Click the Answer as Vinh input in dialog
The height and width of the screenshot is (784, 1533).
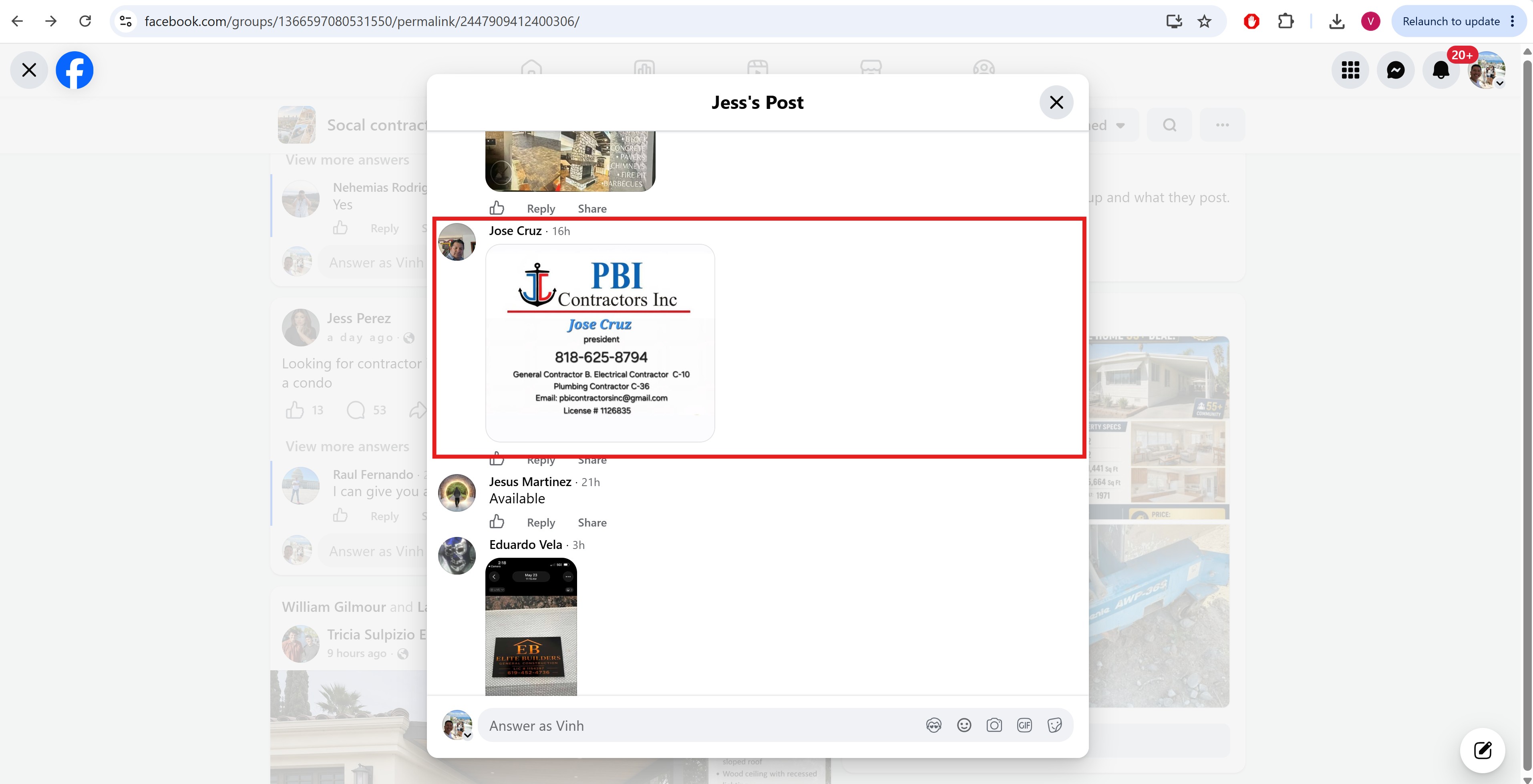click(x=702, y=726)
